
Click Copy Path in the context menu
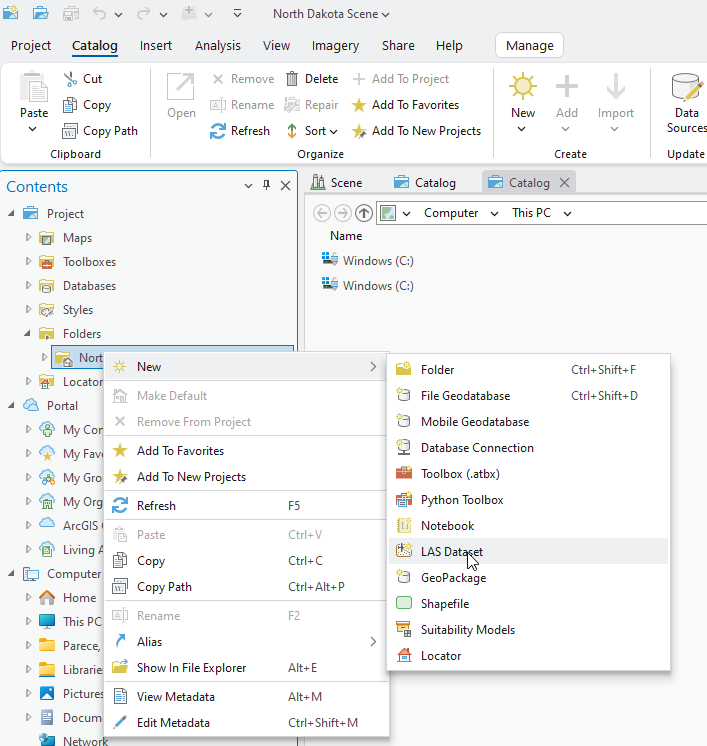pos(245,587)
